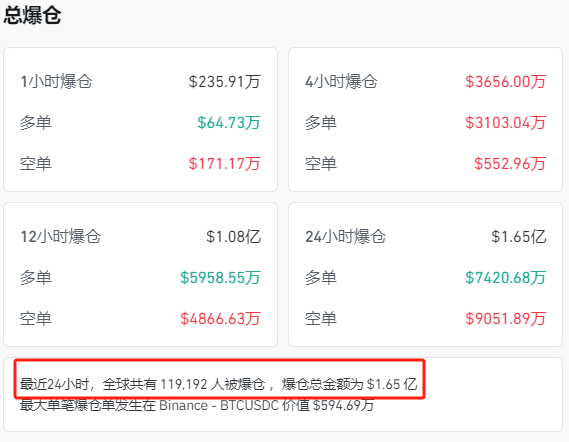Select the 1小时爆仓 label
Viewport: 569px width, 442px height.
click(56, 81)
